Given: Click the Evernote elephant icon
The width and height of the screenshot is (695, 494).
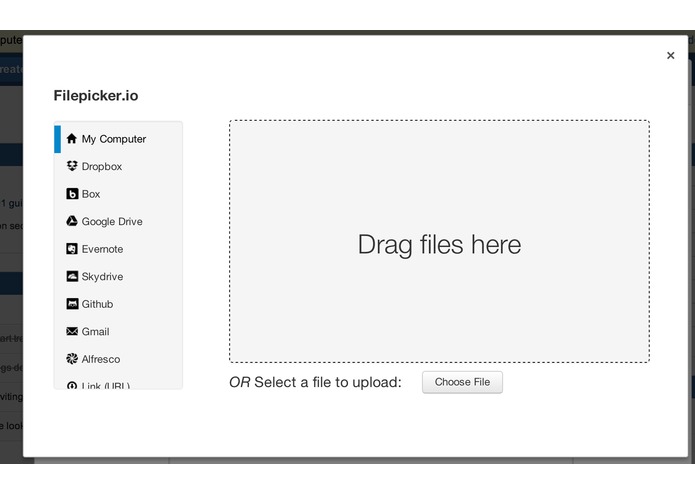Looking at the screenshot, I should click(72, 249).
